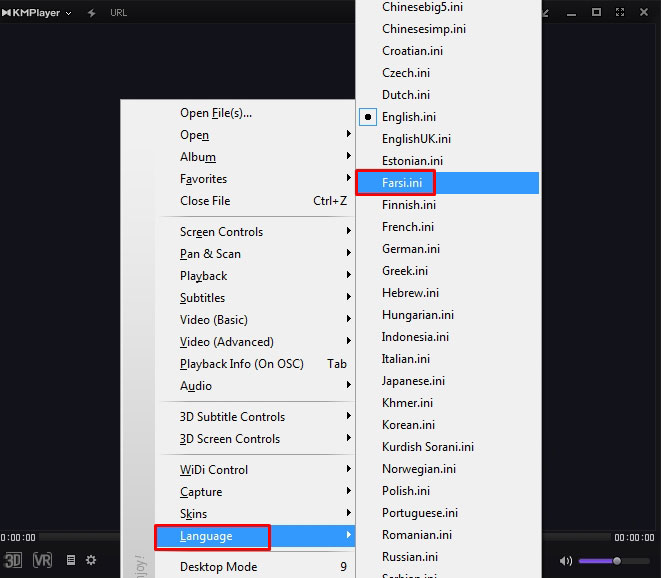This screenshot has height=578, width=661.
Task: Close the KMPlayer window
Action: pos(644,12)
